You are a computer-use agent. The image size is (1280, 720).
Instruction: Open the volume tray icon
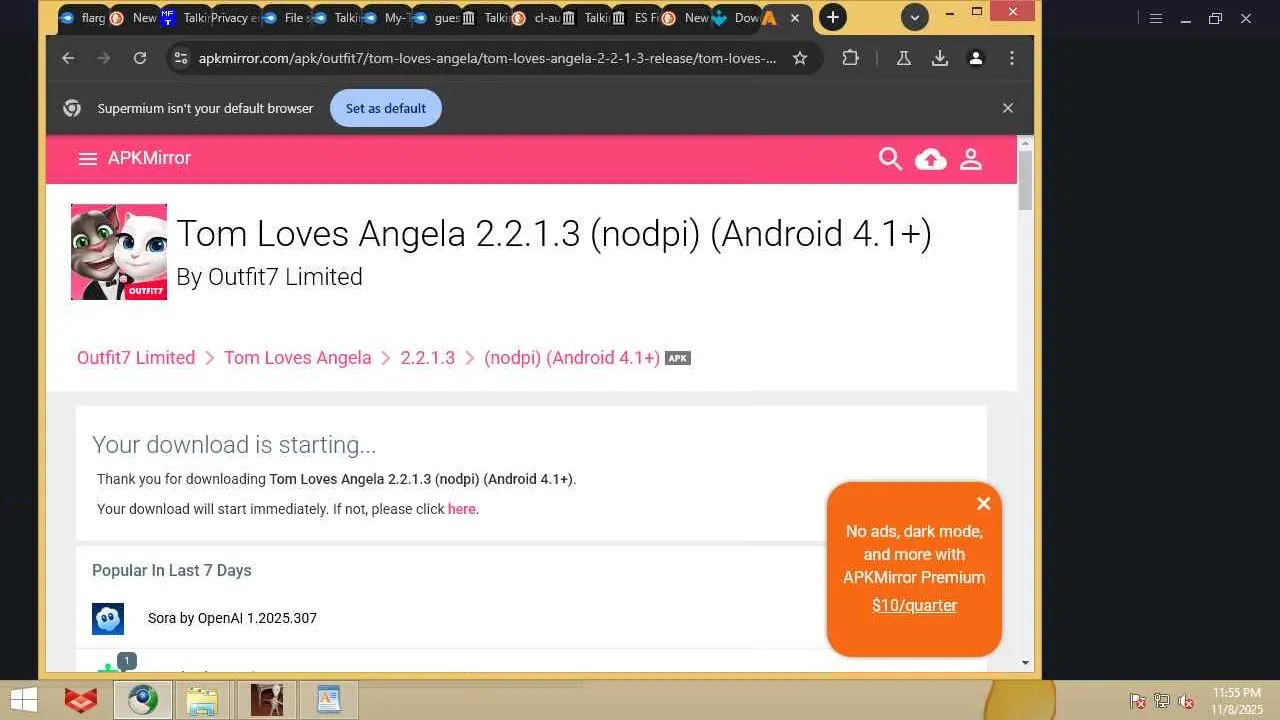[1186, 701]
